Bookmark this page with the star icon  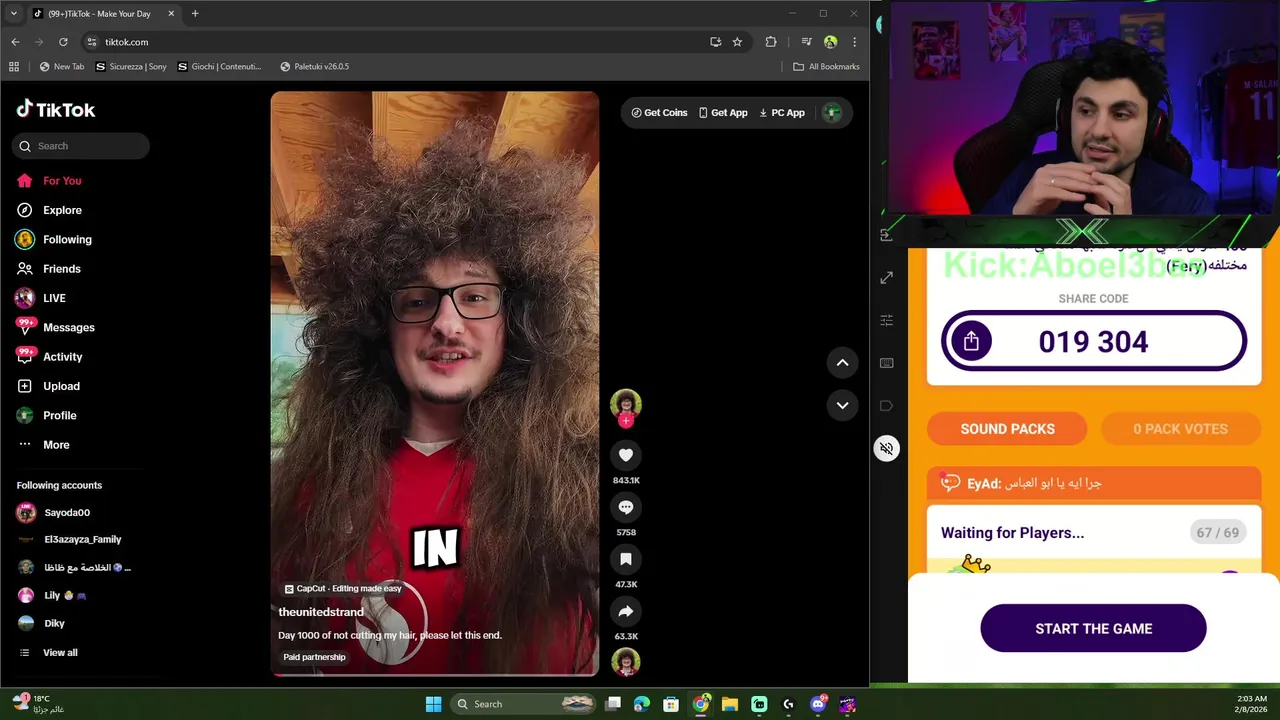pyautogui.click(x=737, y=42)
